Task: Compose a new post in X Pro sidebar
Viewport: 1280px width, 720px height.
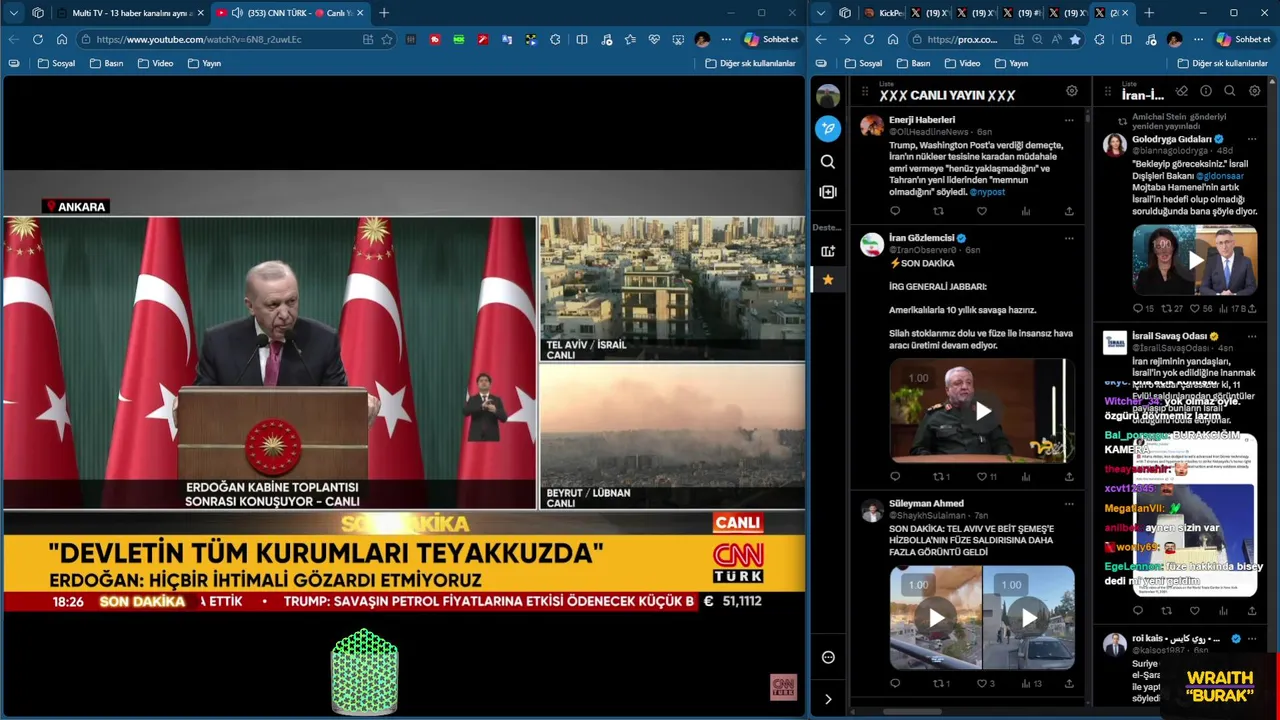Action: 828,128
